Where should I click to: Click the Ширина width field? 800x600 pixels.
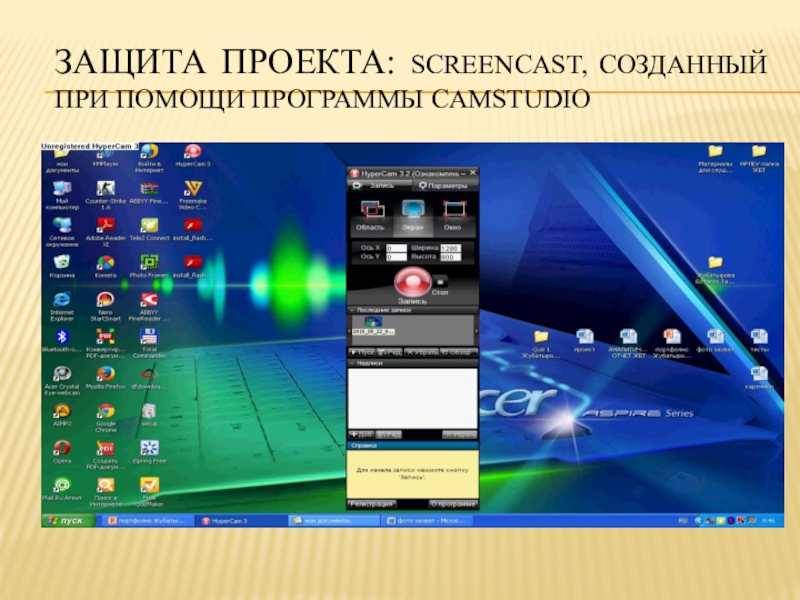(x=451, y=248)
